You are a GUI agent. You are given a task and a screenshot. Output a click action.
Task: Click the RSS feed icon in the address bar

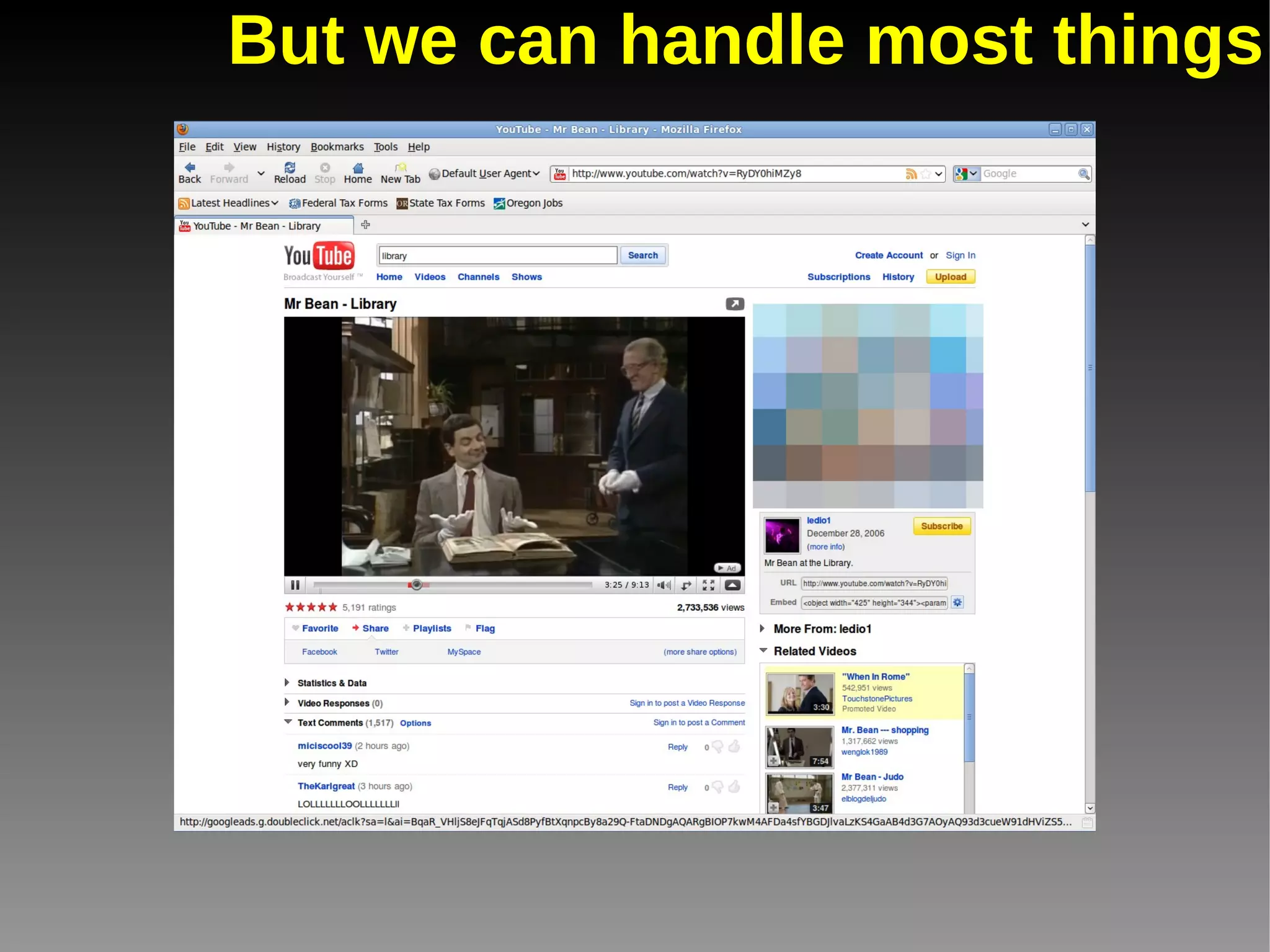911,174
